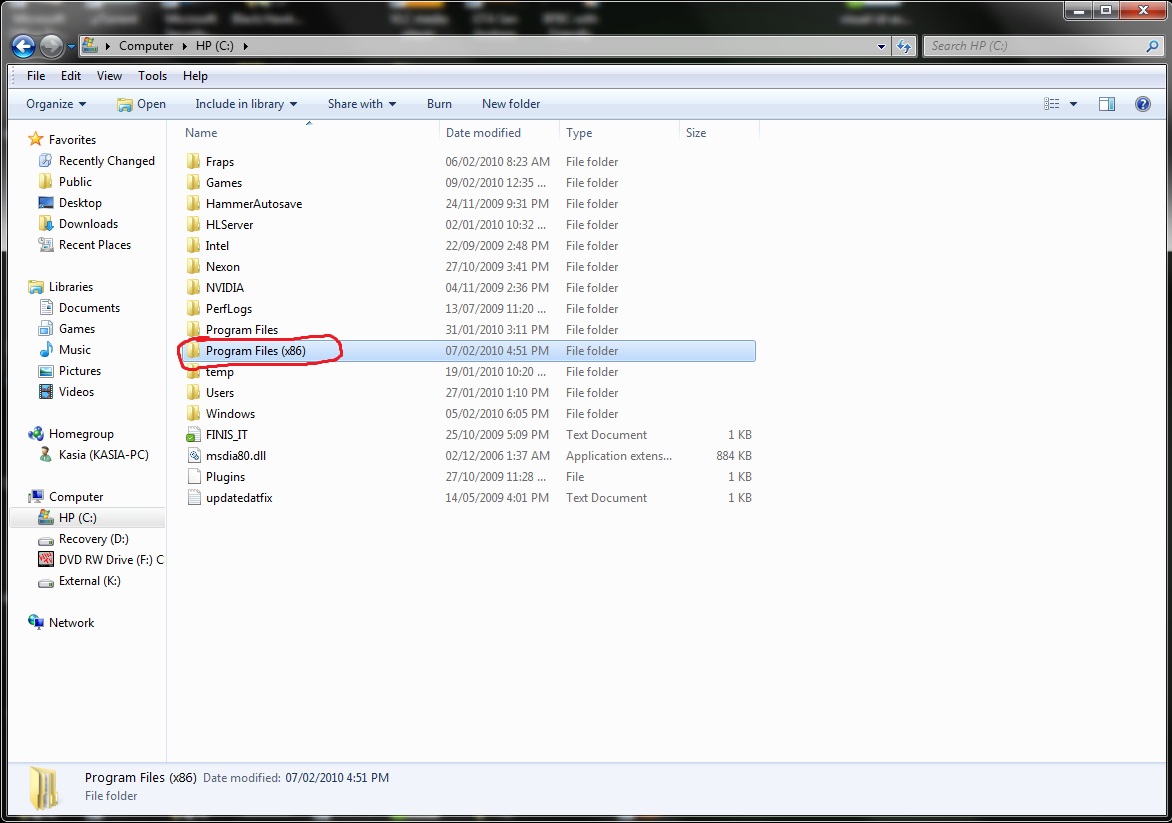Viewport: 1172px width, 823px height.
Task: Open the Share with dropdown
Action: [362, 104]
